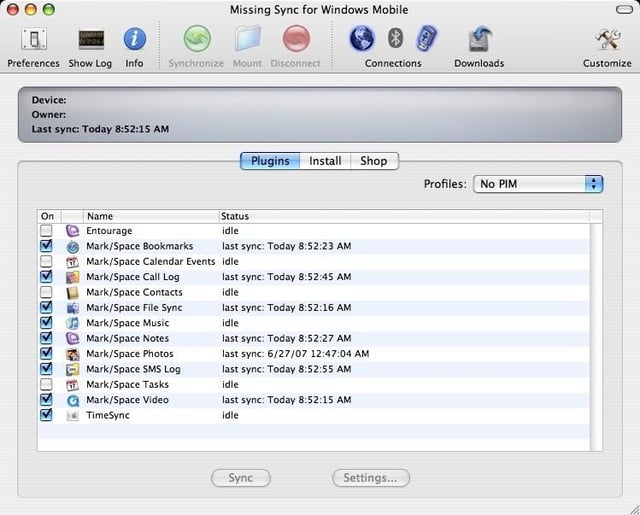This screenshot has height=515, width=640.
Task: Click the plugin list vertical scrollbar
Action: [596, 337]
